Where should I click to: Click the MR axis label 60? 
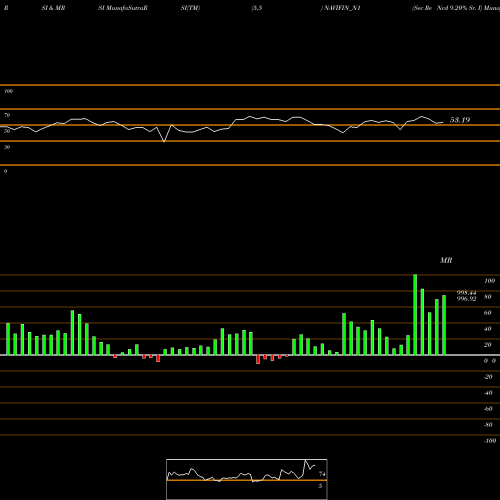(488, 313)
